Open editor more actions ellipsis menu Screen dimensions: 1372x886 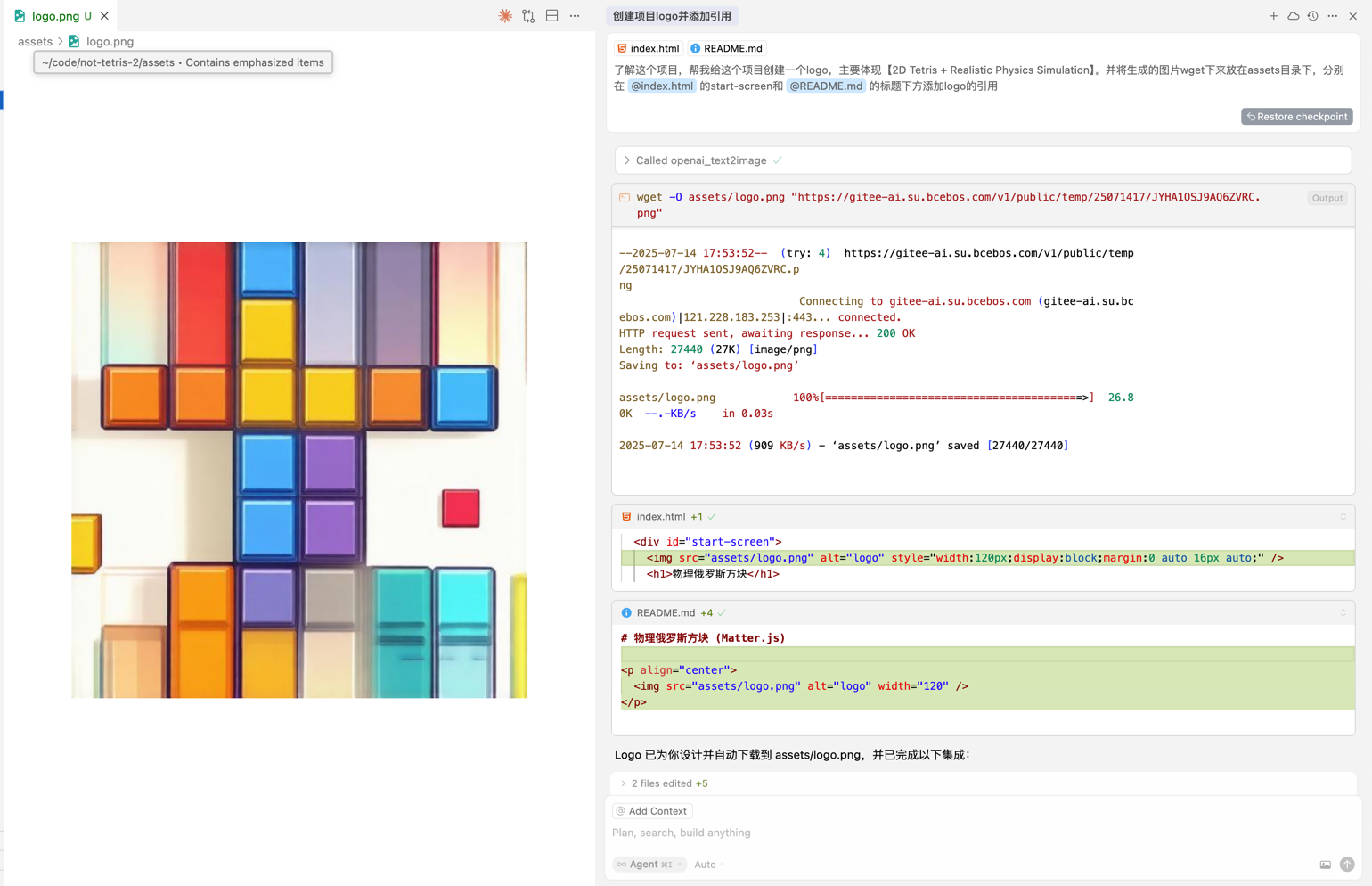(x=575, y=16)
